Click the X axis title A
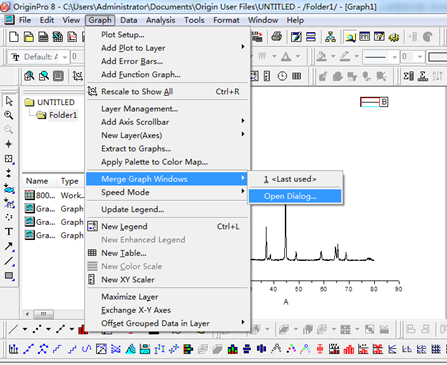This screenshot has width=447, height=365. click(x=286, y=302)
